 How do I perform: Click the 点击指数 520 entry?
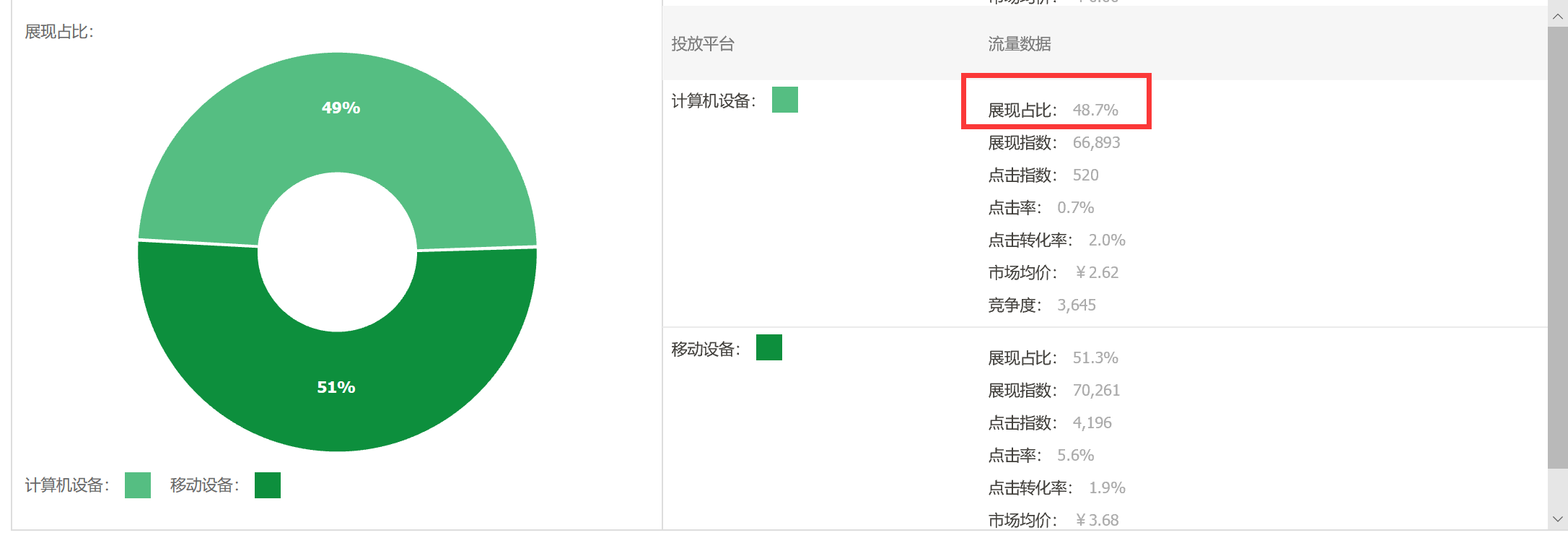click(x=1043, y=175)
